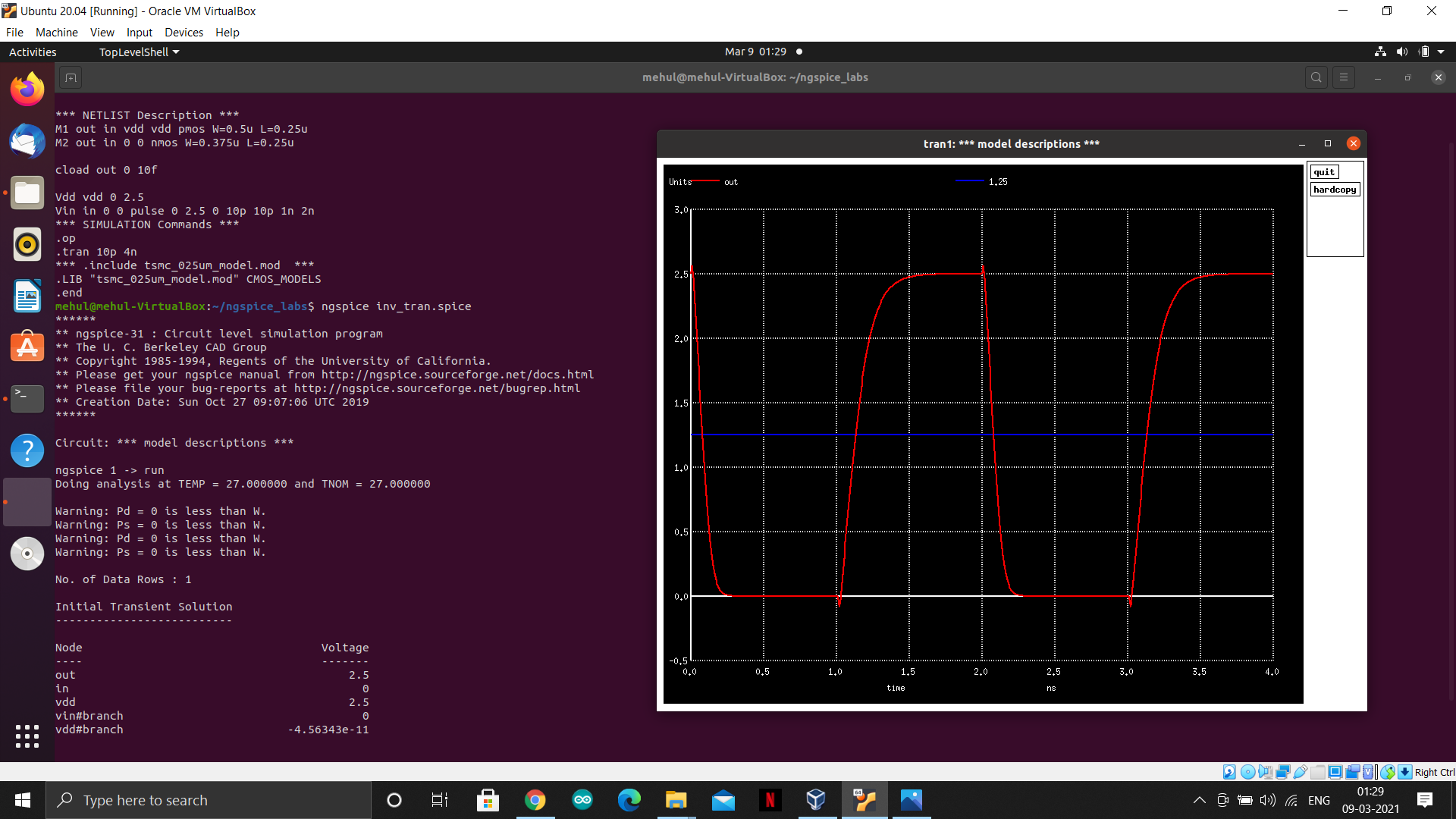Launch Thunderbird mail from the dock
Screen dimensions: 1456x819
[27, 141]
